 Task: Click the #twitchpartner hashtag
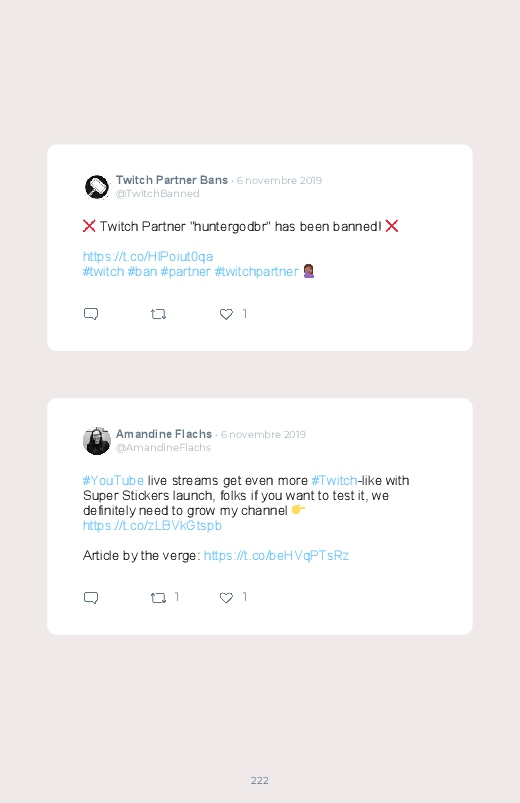(x=257, y=271)
